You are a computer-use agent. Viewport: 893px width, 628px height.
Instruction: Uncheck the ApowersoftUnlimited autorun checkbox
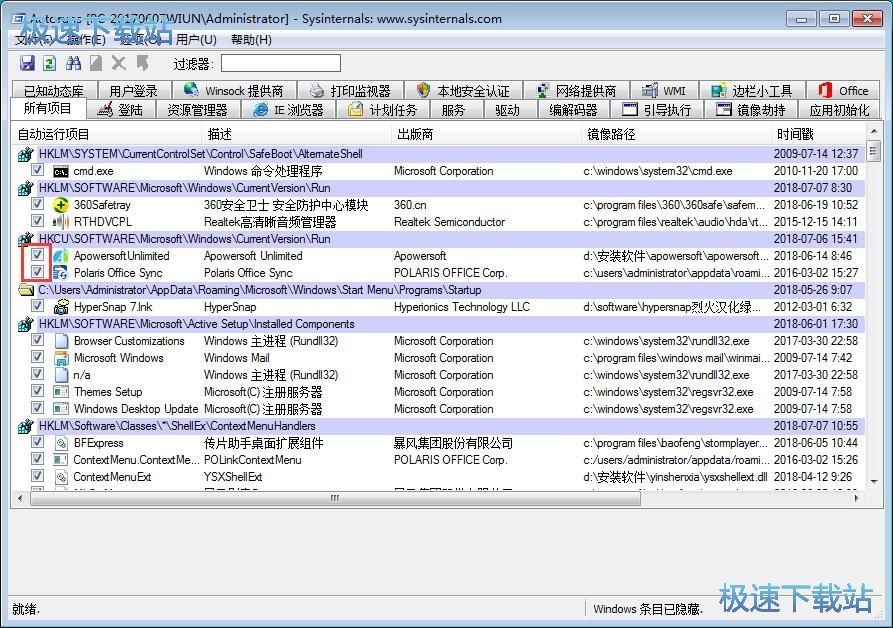[x=37, y=256]
